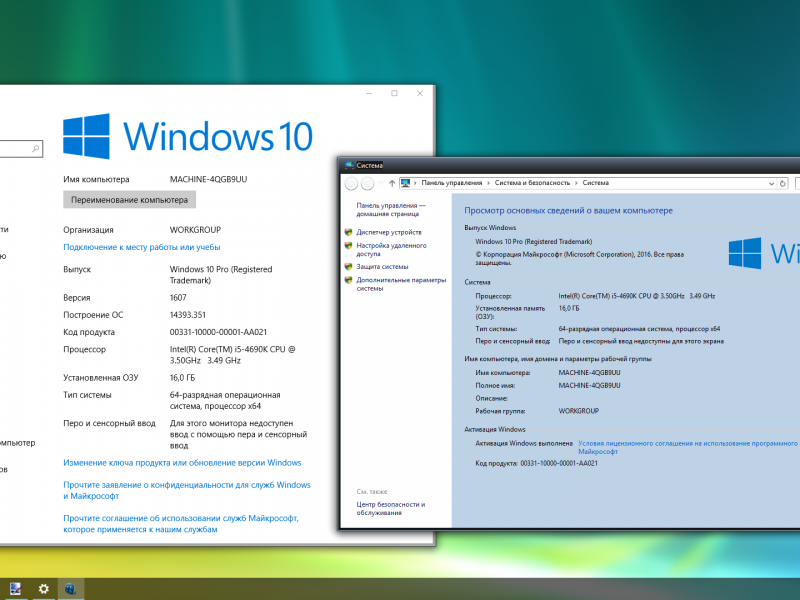
Task: Open the Settings gear in the taskbar
Action: [x=44, y=589]
